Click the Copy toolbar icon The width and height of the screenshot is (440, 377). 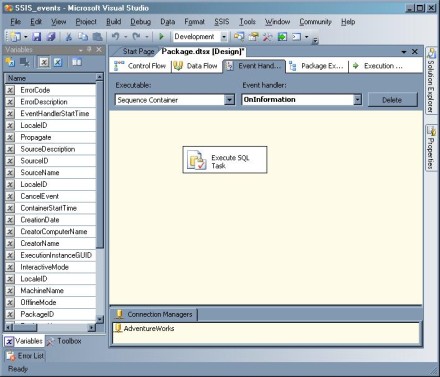pos(83,36)
